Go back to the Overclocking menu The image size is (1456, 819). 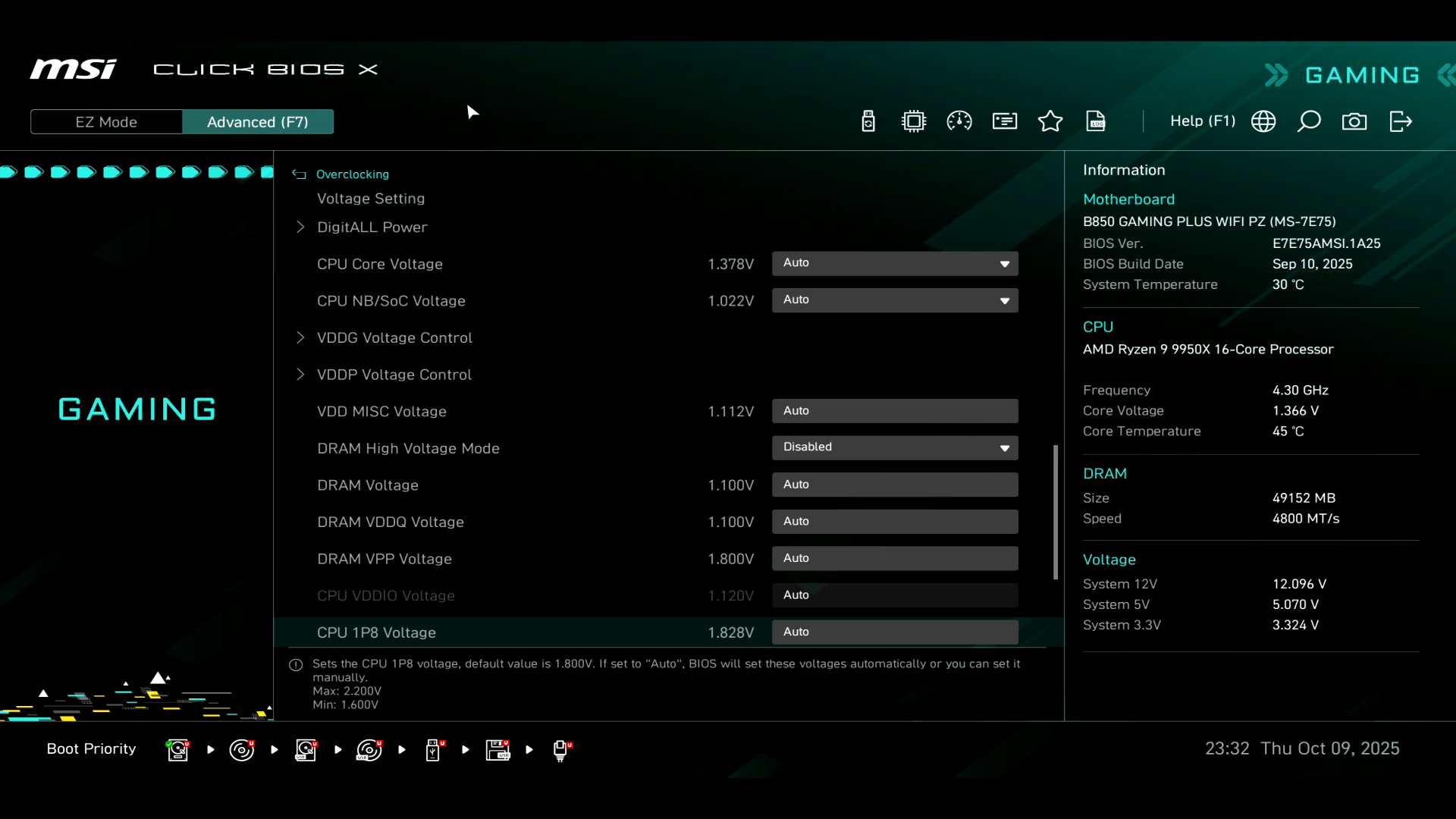(x=352, y=174)
